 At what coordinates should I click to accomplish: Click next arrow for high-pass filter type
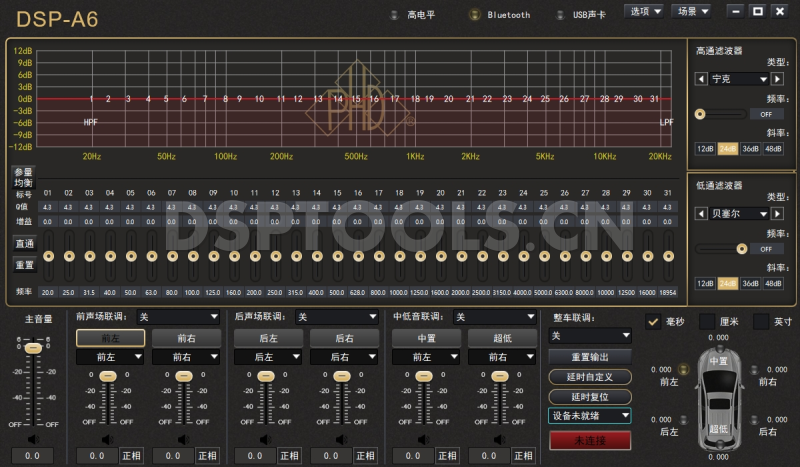776,78
